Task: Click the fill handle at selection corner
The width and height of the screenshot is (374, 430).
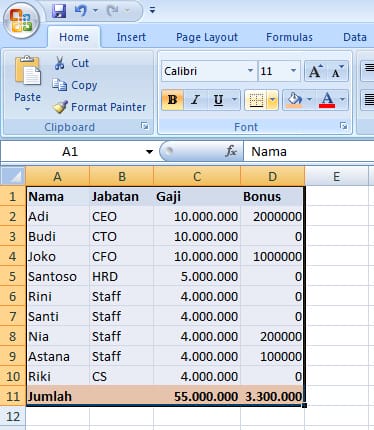Action: pyautogui.click(x=305, y=405)
